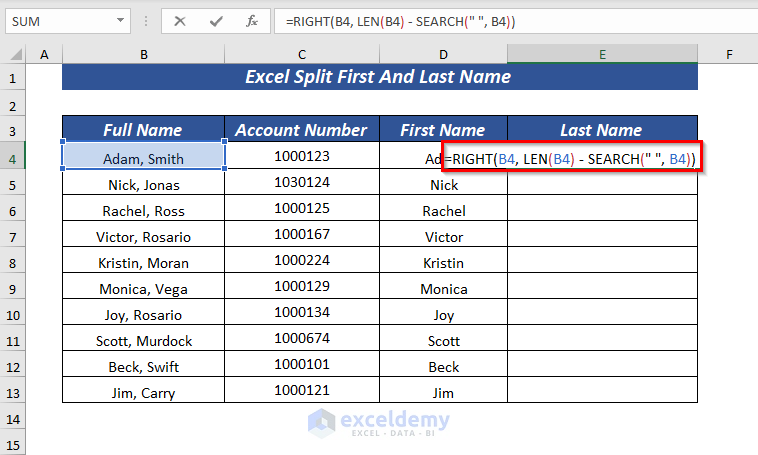Click the Full Name header cell
The width and height of the screenshot is (758, 455).
tap(144, 130)
